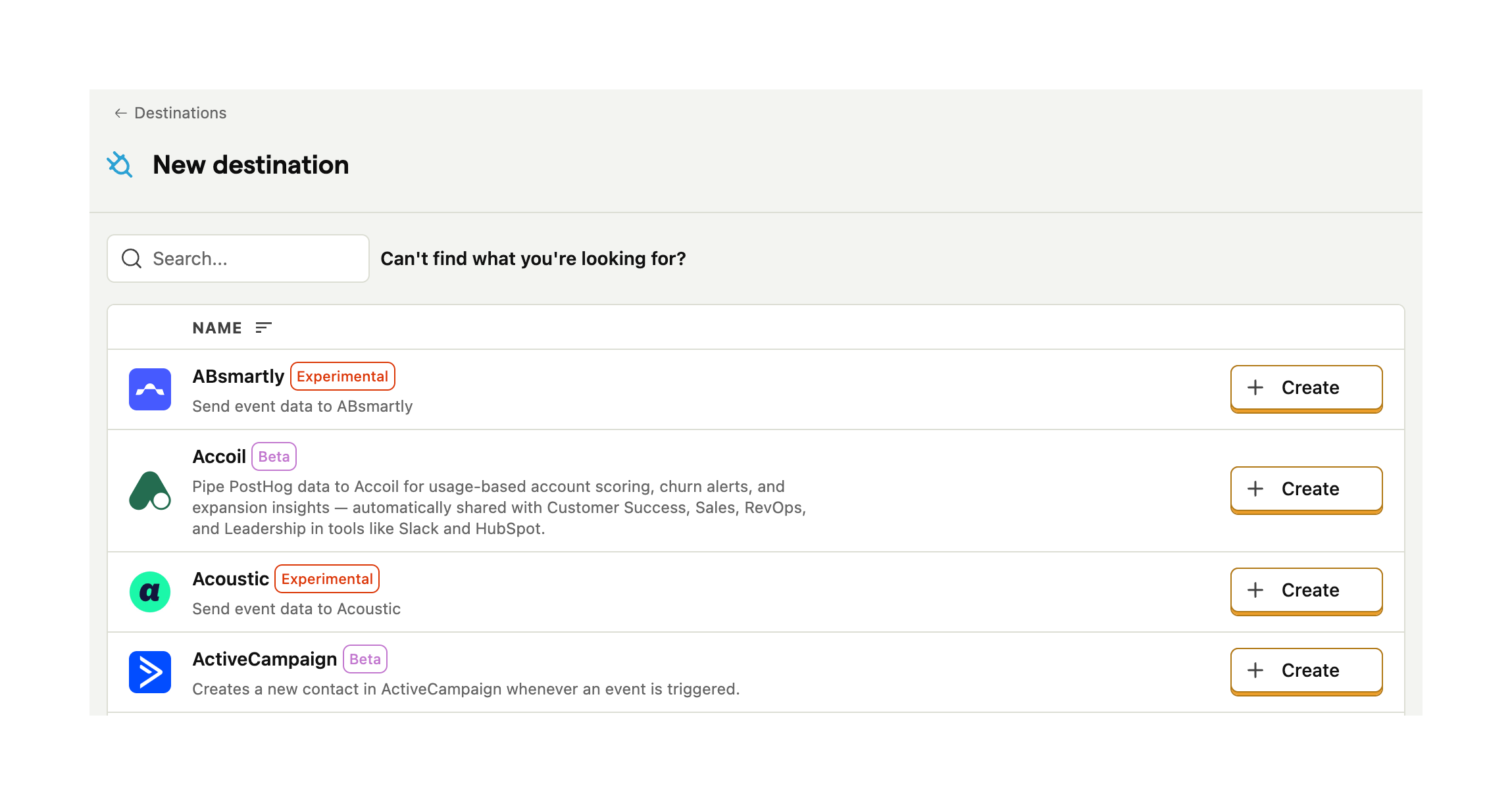Sort table by NAME column header
Viewport: 1512px width, 805px height.
click(217, 328)
